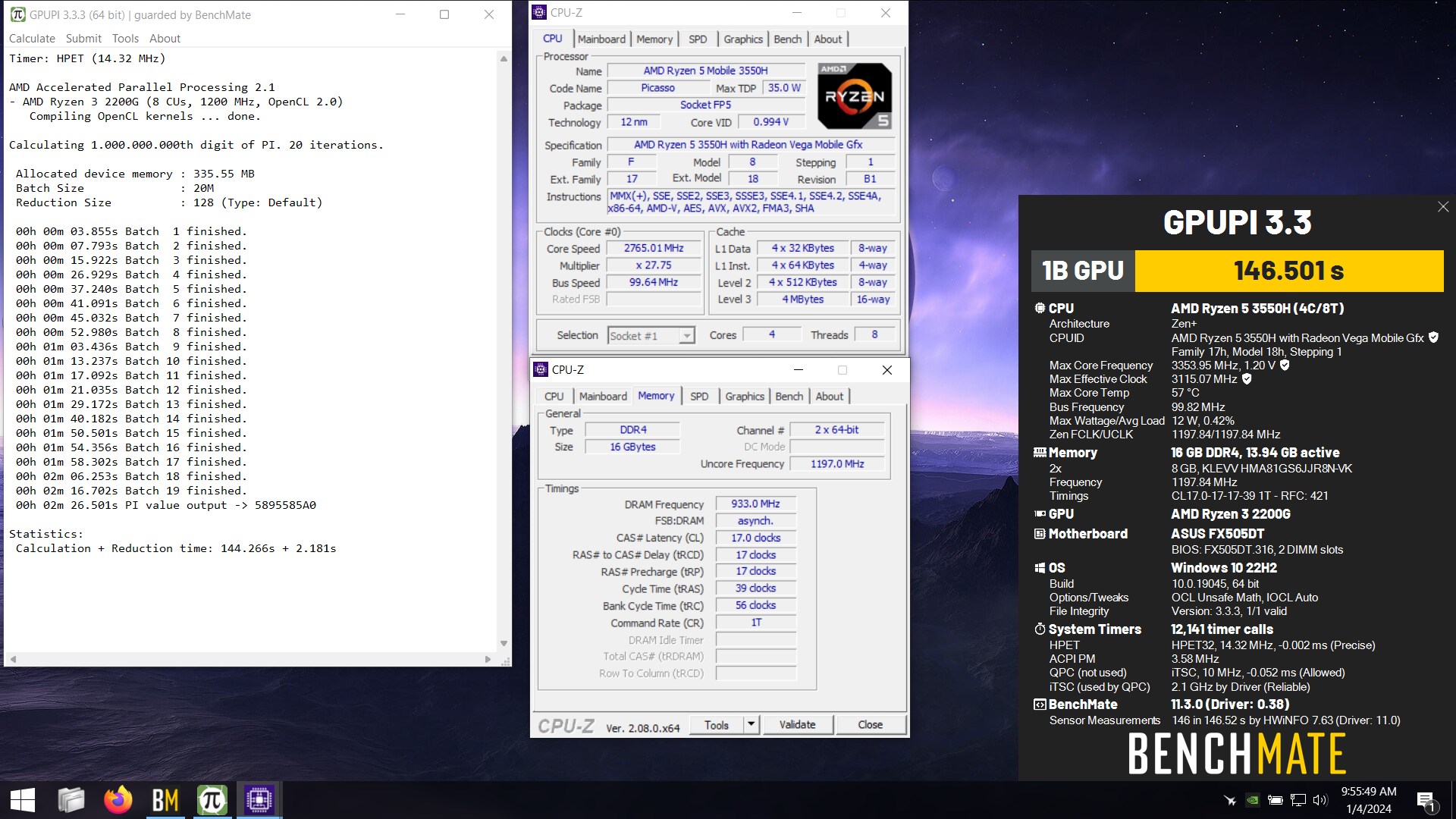1456x819 pixels.
Task: Switch to the BenchMate taskbar app
Action: (x=165, y=800)
